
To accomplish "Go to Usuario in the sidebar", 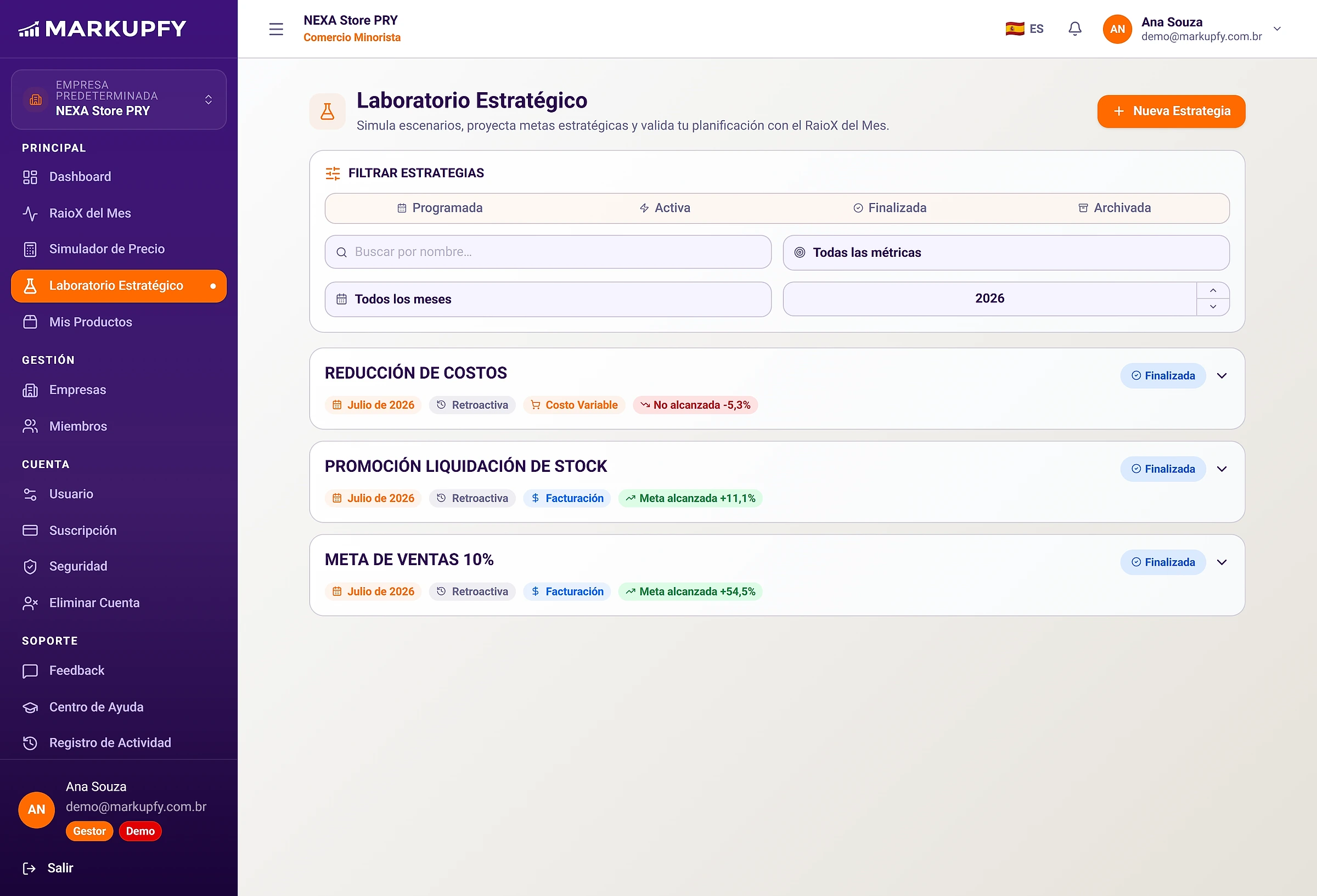I will click(x=119, y=494).
